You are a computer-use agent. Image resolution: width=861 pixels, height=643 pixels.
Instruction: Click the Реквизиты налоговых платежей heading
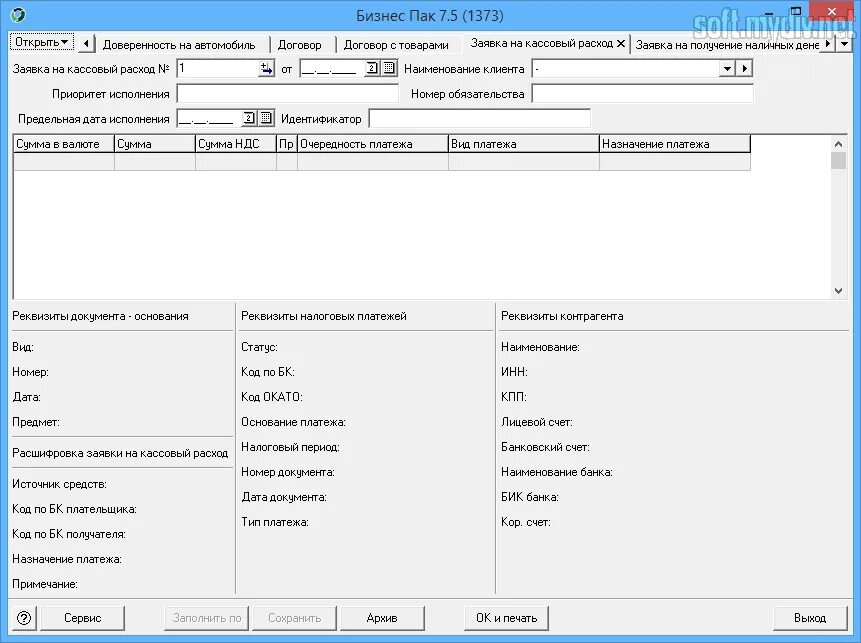(323, 316)
